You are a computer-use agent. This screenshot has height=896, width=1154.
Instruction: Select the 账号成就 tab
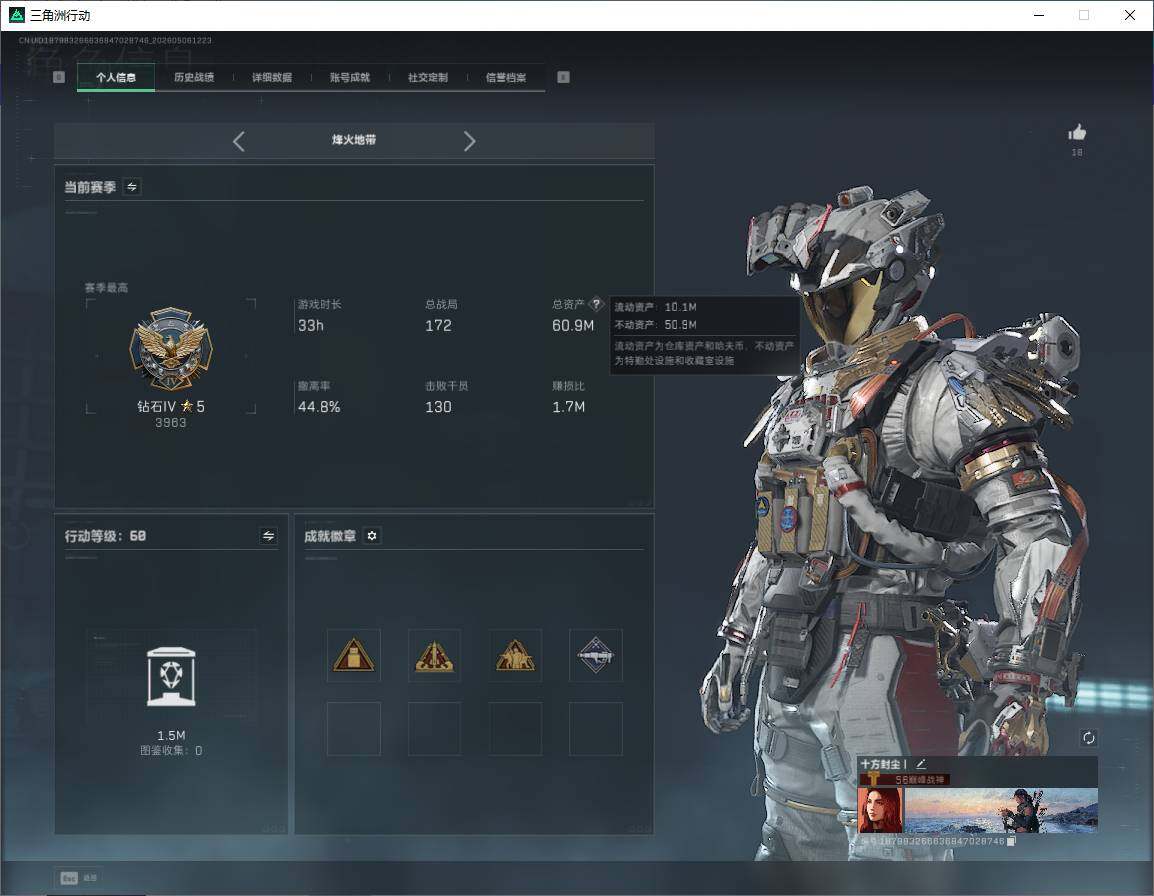click(350, 77)
